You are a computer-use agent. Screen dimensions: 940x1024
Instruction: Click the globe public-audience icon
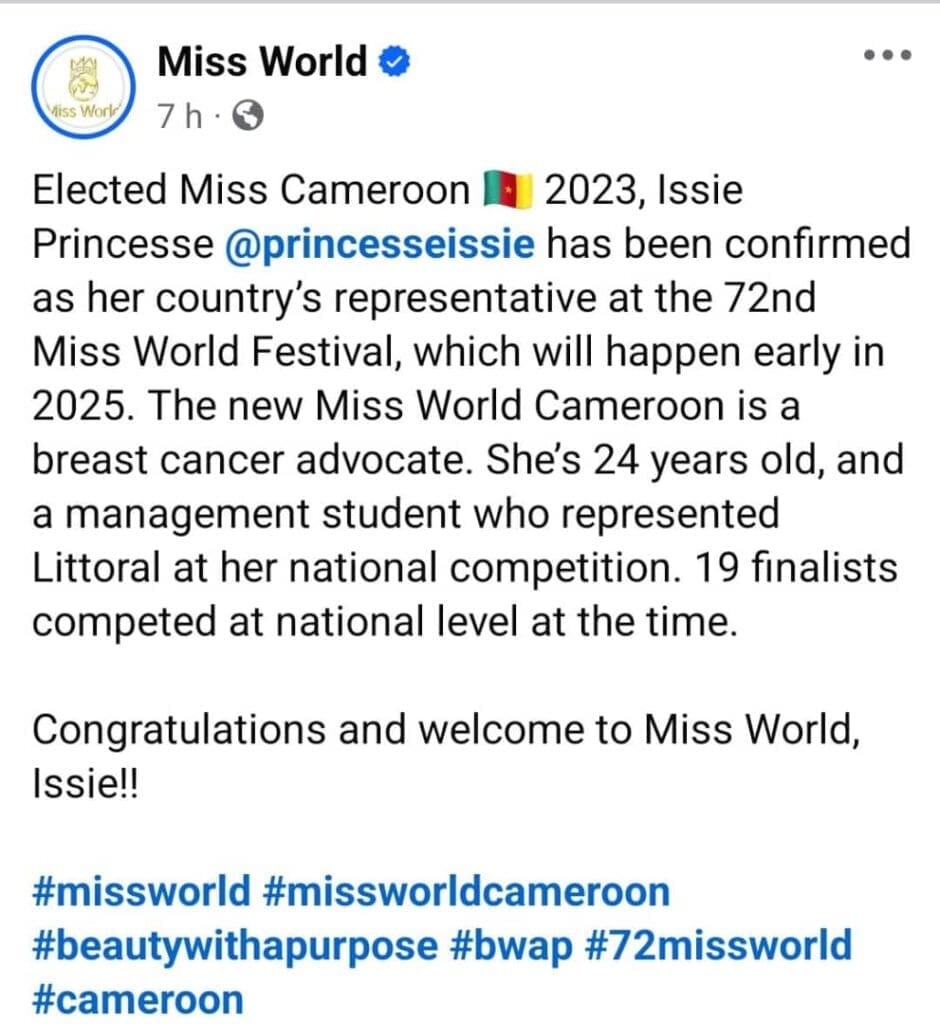(x=247, y=117)
